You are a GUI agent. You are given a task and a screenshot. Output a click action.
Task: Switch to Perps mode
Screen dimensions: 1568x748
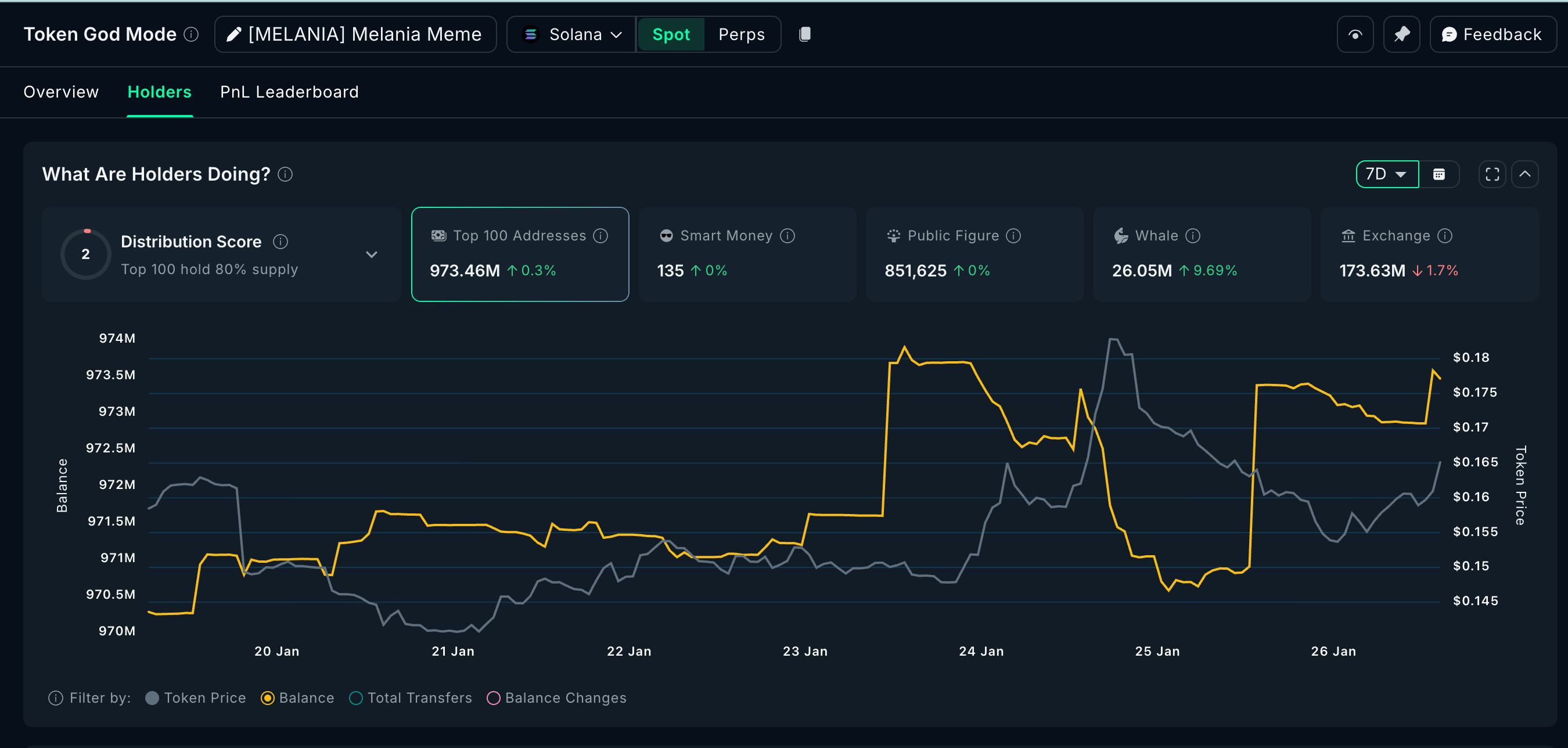click(742, 35)
